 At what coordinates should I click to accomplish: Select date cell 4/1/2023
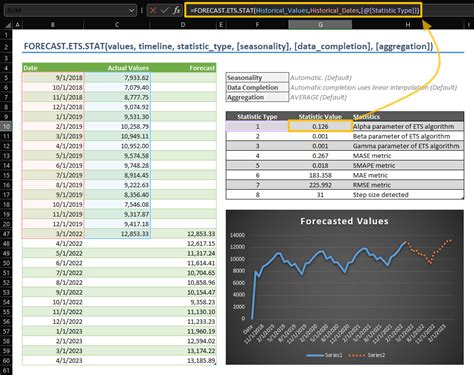click(x=53, y=360)
